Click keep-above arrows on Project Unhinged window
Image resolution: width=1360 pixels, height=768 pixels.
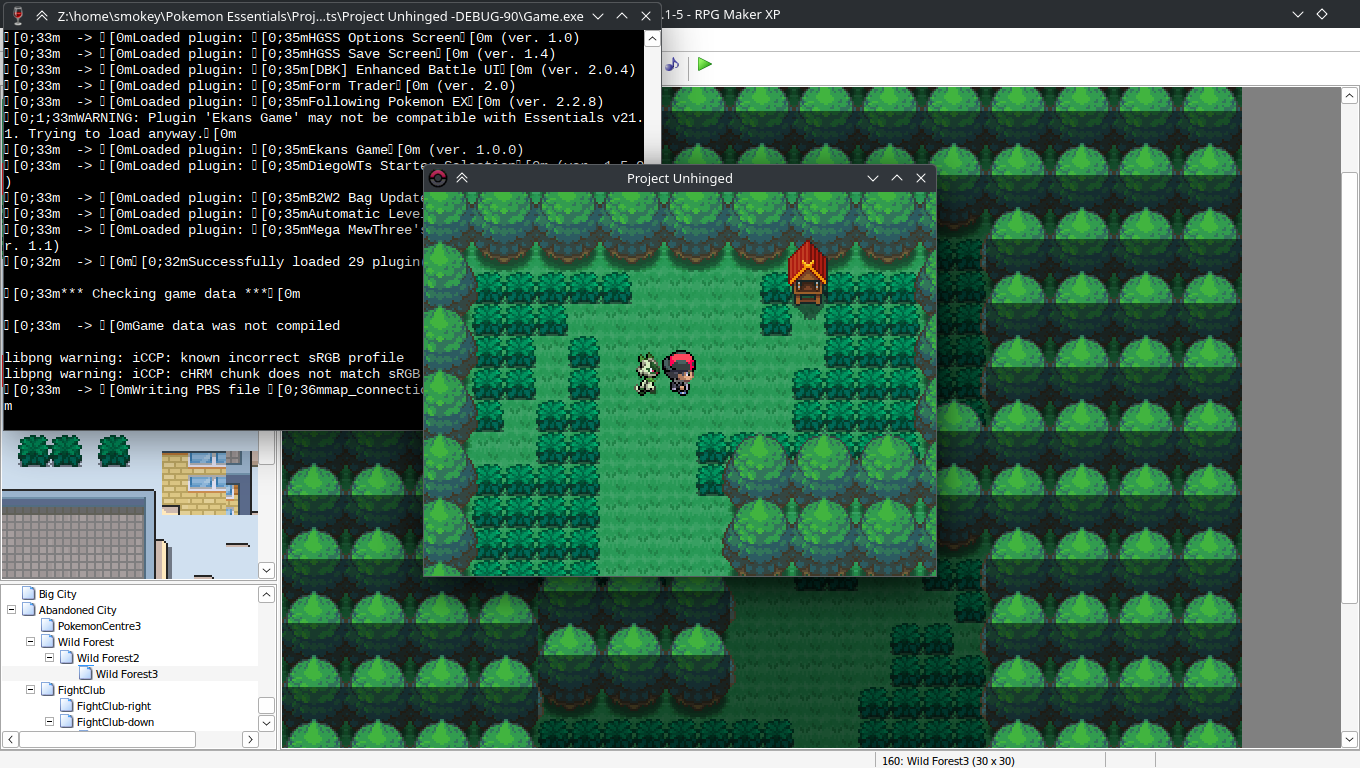pyautogui.click(x=462, y=178)
